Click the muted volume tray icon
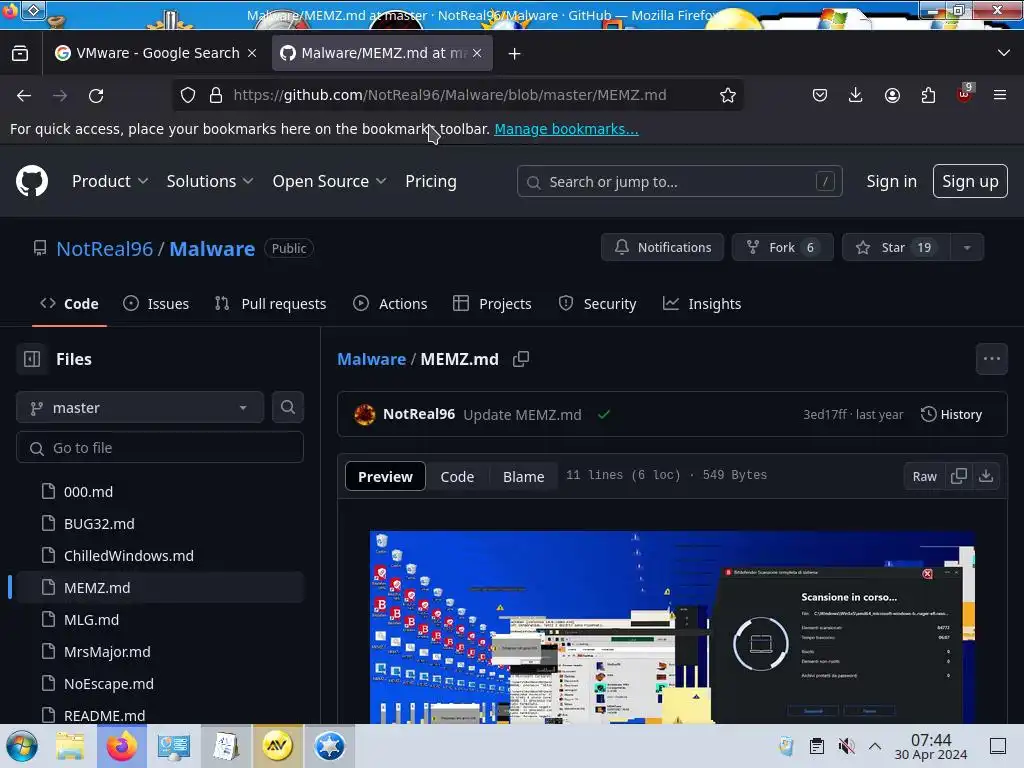1024x768 pixels. tap(846, 746)
